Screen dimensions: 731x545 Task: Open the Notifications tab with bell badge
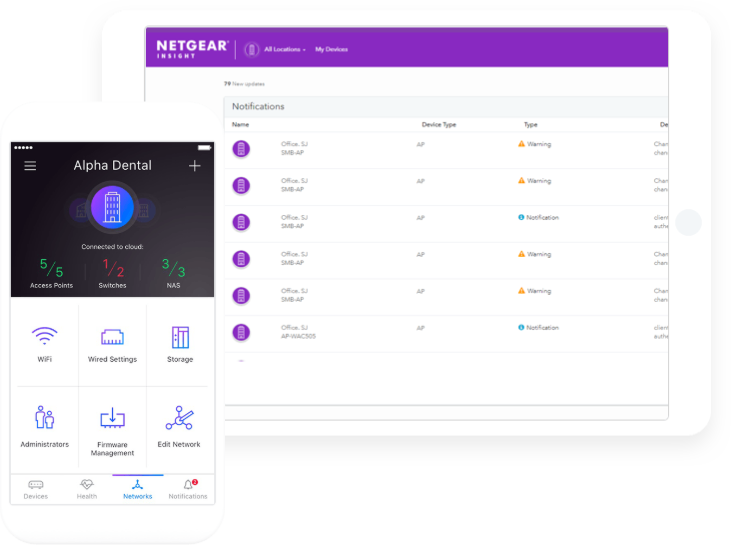(x=188, y=490)
